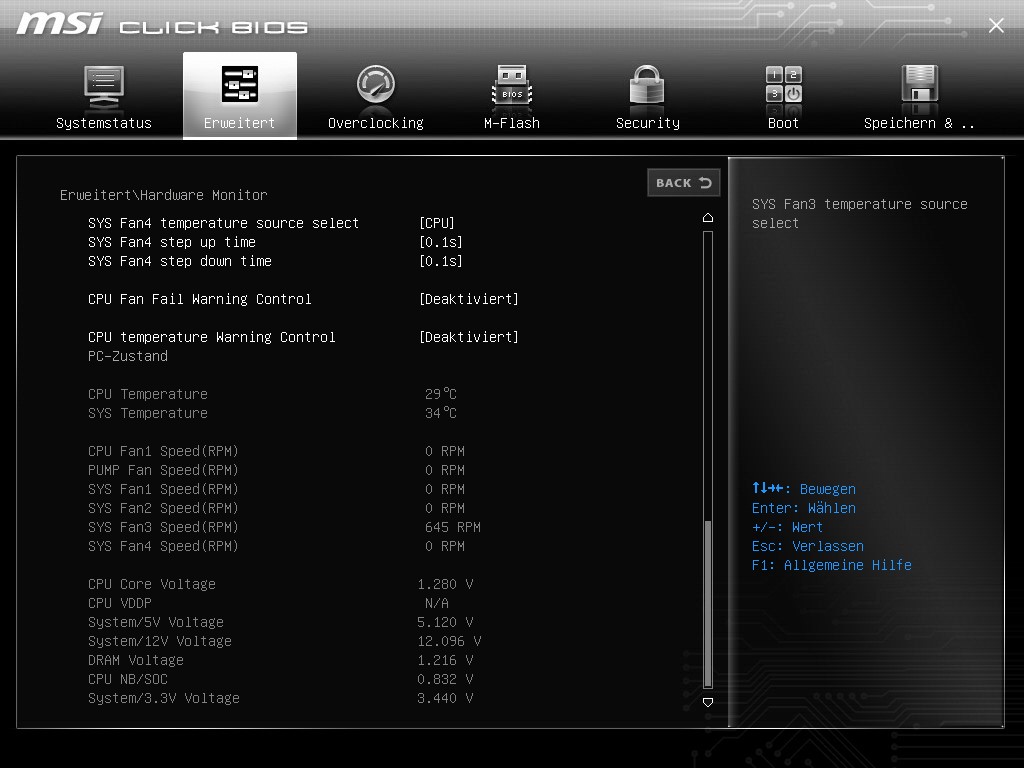This screenshot has width=1024, height=768.
Task: Click DRAM Voltage label
Action: (x=136, y=660)
